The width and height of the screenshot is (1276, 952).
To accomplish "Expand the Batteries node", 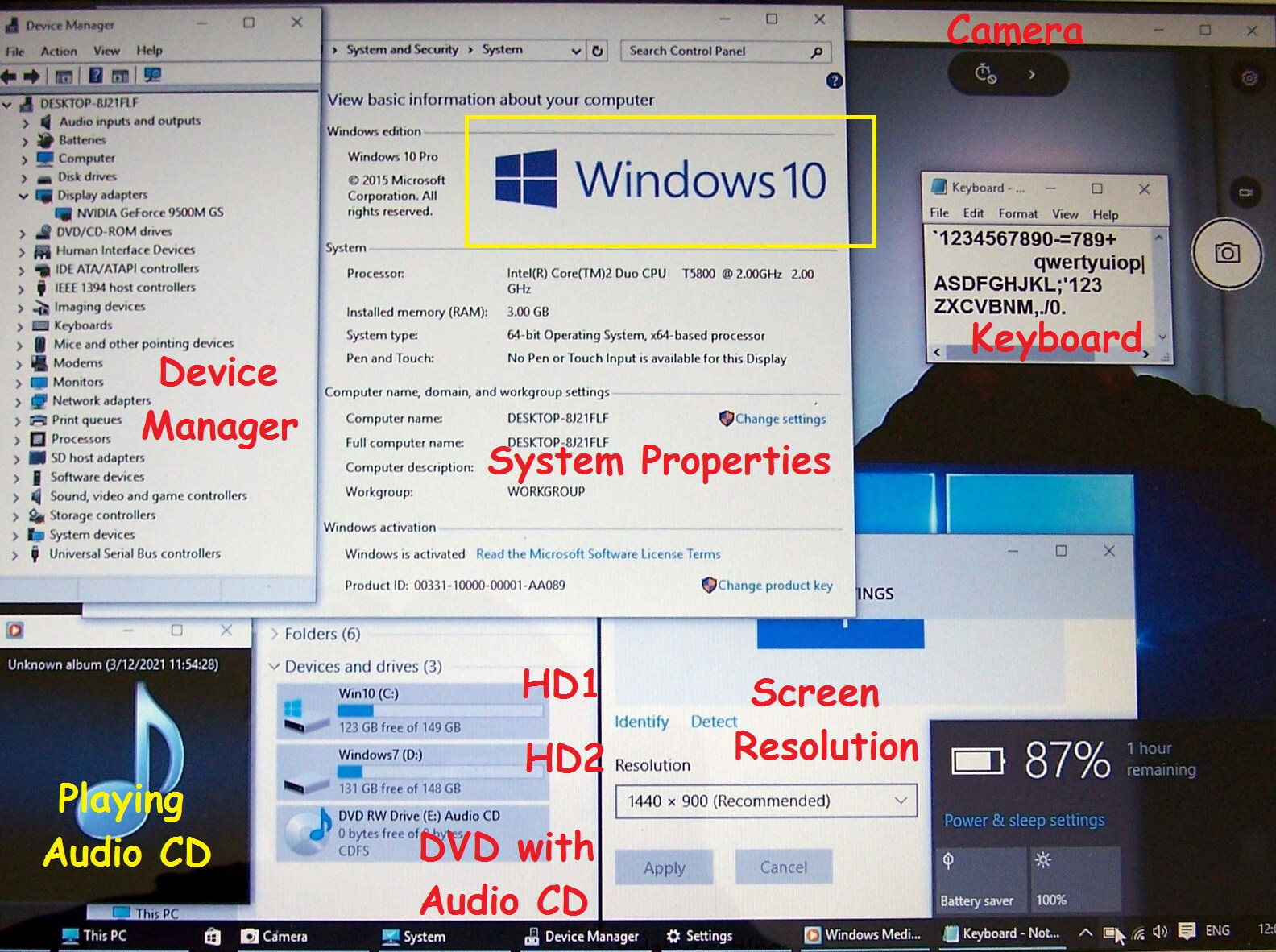I will (25, 141).
